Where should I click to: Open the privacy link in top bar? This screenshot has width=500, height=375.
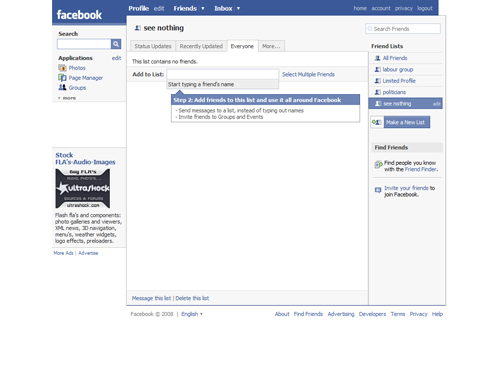tap(404, 8)
